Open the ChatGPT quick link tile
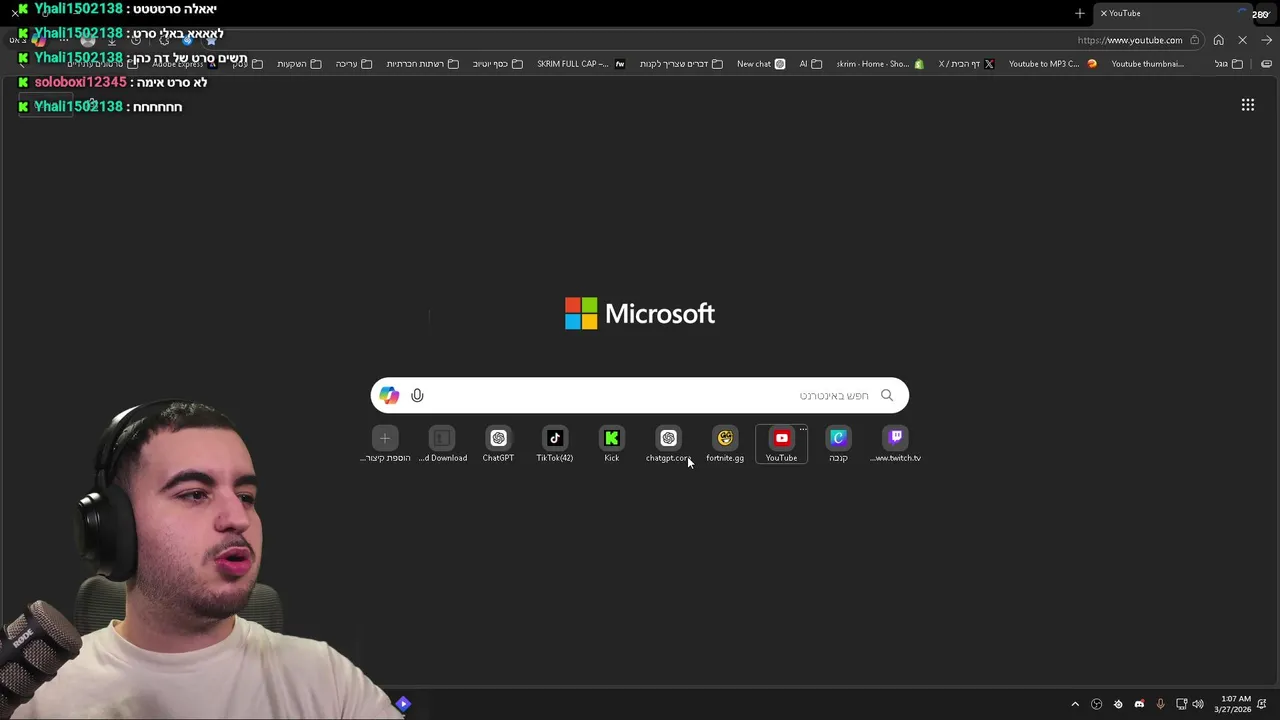The image size is (1280, 720). pyautogui.click(x=498, y=444)
